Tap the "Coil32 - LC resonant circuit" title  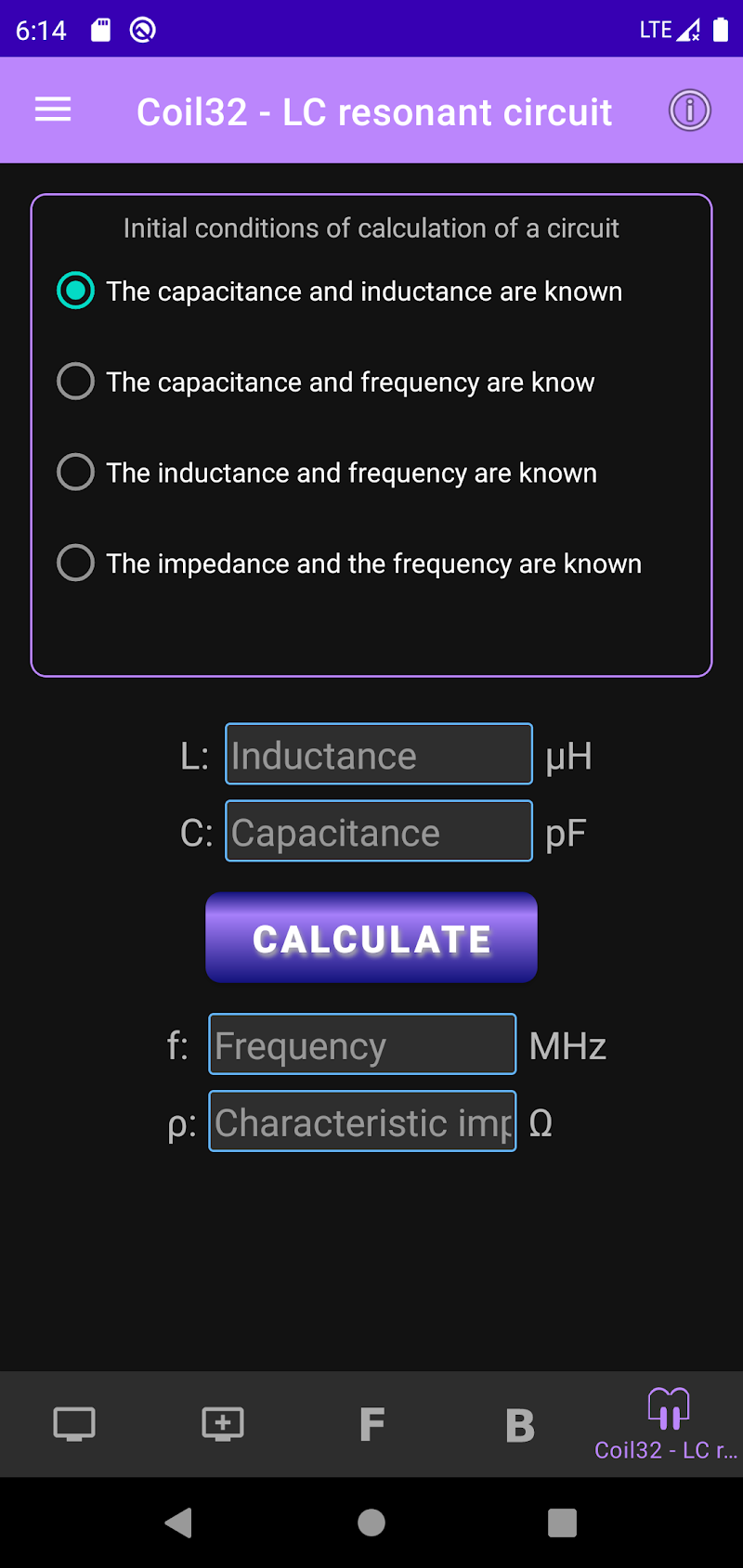click(x=373, y=112)
